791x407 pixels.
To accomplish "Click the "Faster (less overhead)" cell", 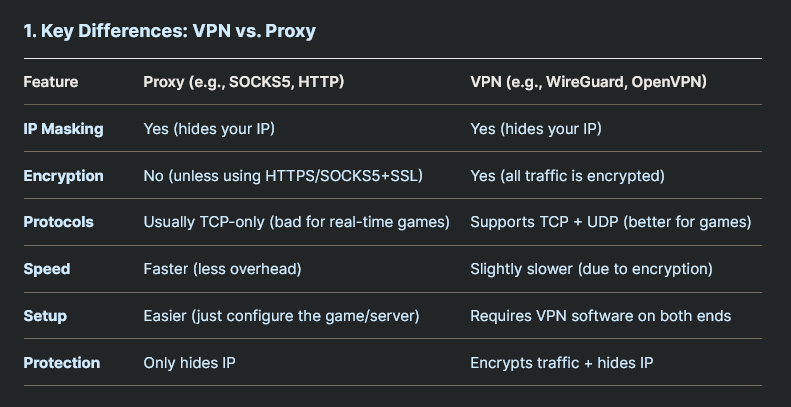I will pyautogui.click(x=222, y=269).
